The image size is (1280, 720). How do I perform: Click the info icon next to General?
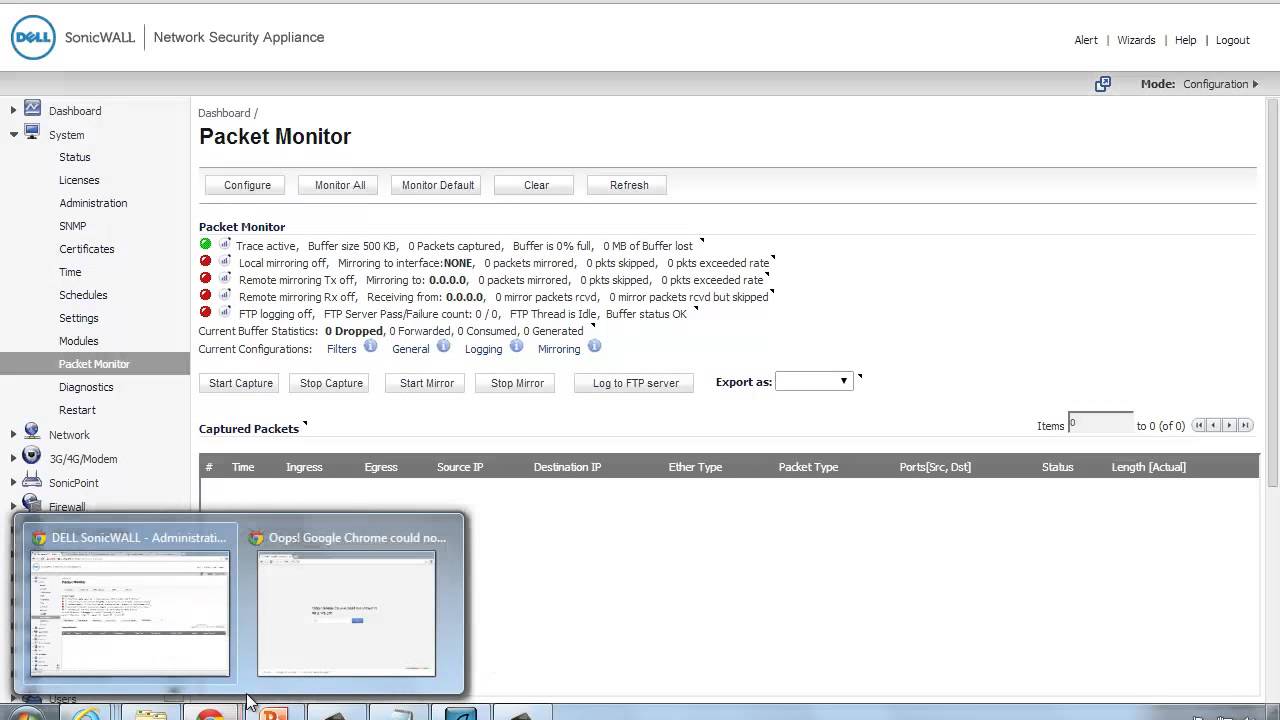443,346
